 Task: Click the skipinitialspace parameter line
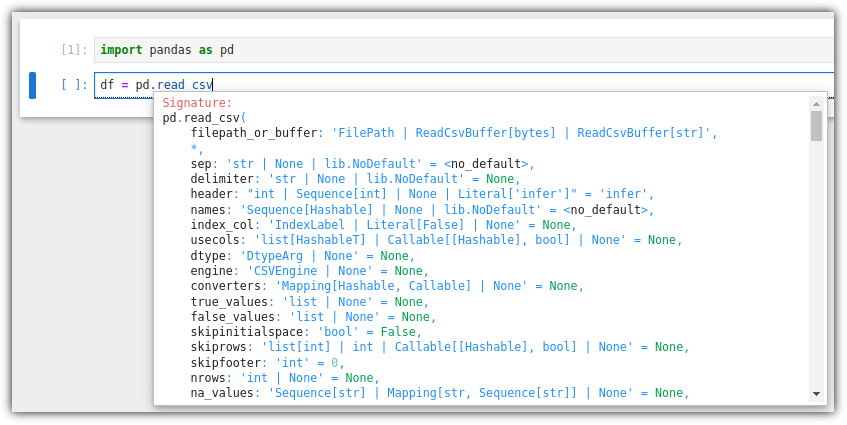[306, 332]
